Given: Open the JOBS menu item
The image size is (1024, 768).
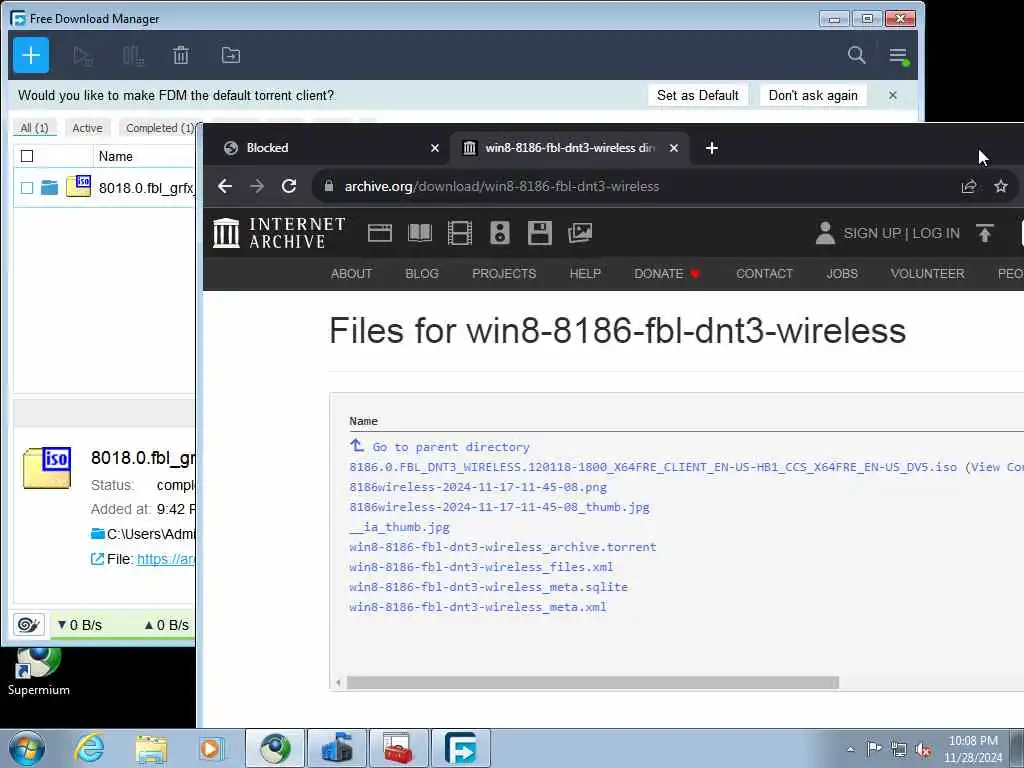Looking at the screenshot, I should coord(842,274).
